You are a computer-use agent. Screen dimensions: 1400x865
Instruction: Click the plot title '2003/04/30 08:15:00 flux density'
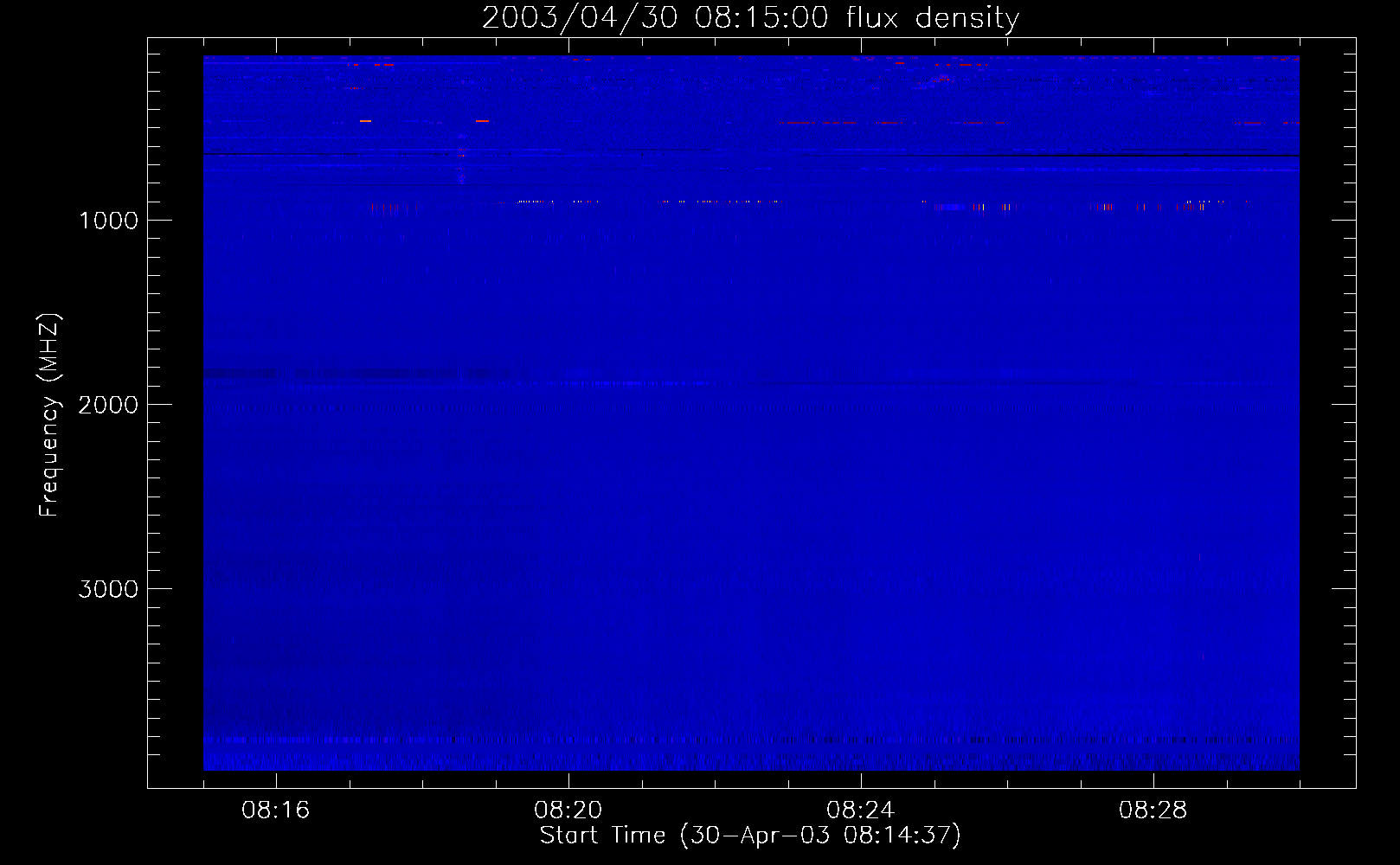pos(750,17)
